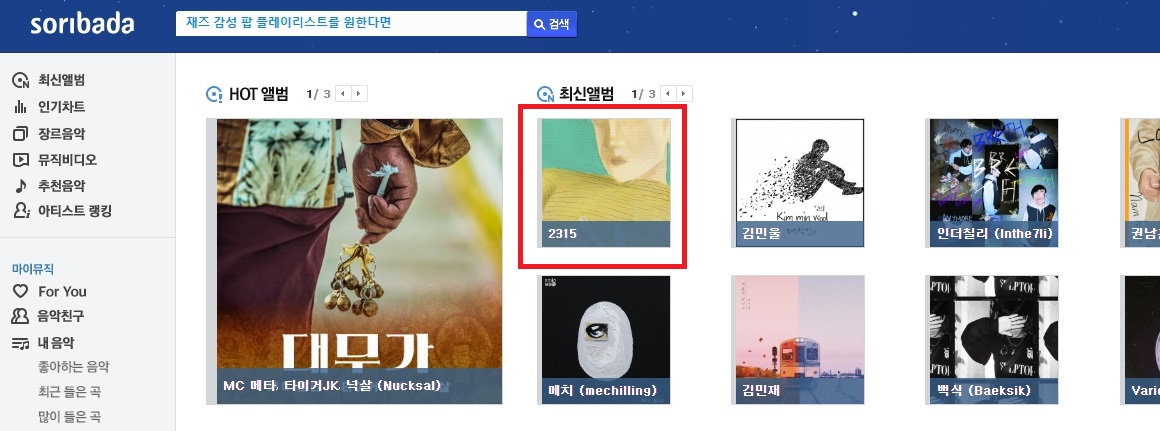Open 좋아하는 음악 link
Viewport: 1160px width, 431px height.
[73, 367]
